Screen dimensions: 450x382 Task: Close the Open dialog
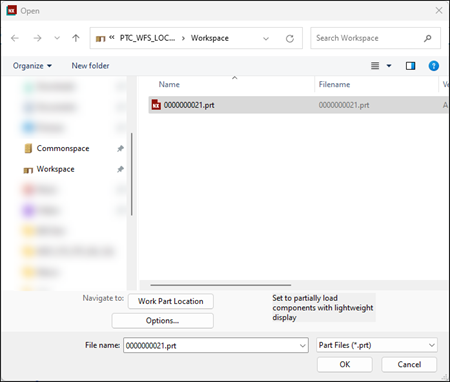[439, 11]
